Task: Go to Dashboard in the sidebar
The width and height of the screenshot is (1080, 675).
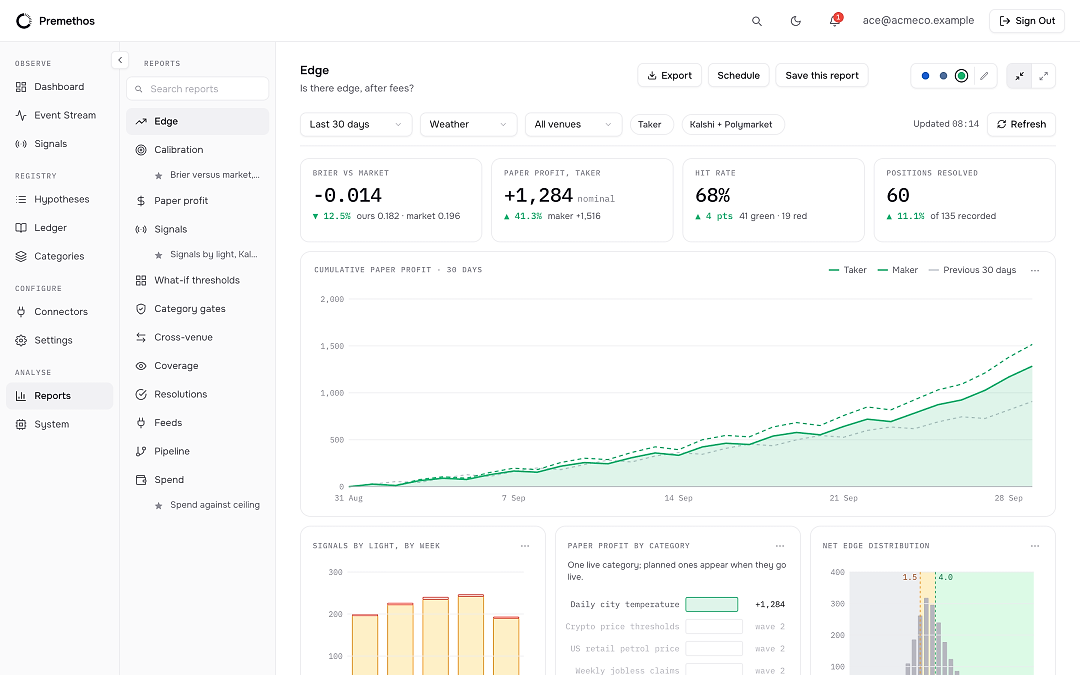Action: pyautogui.click(x=60, y=87)
